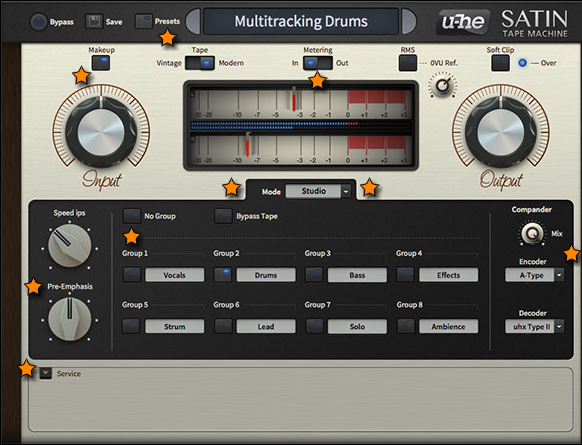Click the VU meter display

301,125
